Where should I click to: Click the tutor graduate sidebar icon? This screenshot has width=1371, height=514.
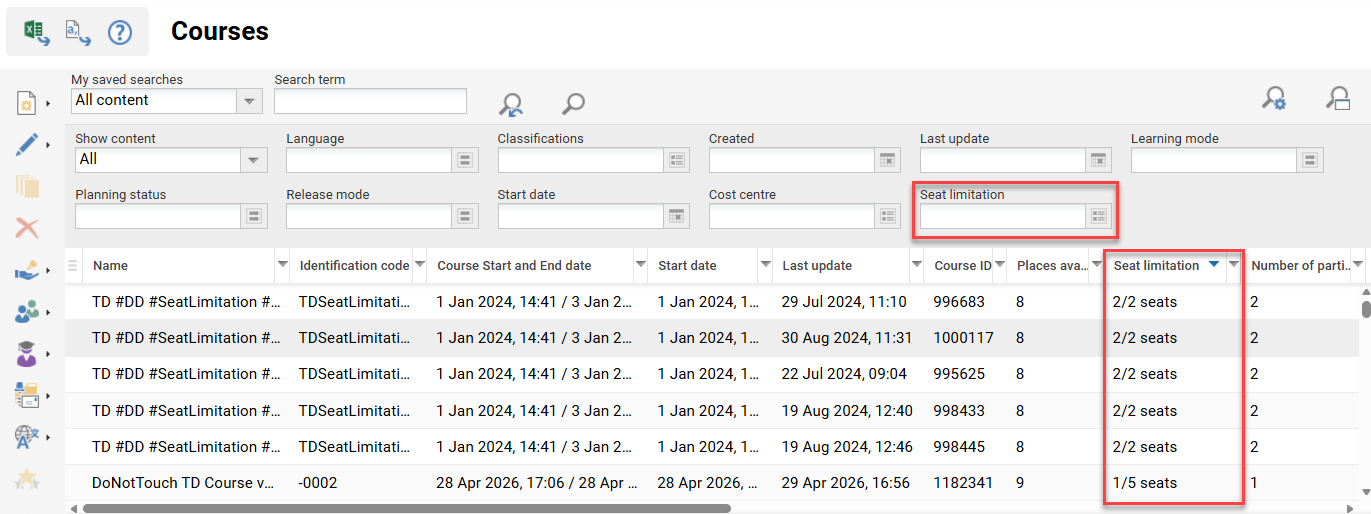[27, 354]
